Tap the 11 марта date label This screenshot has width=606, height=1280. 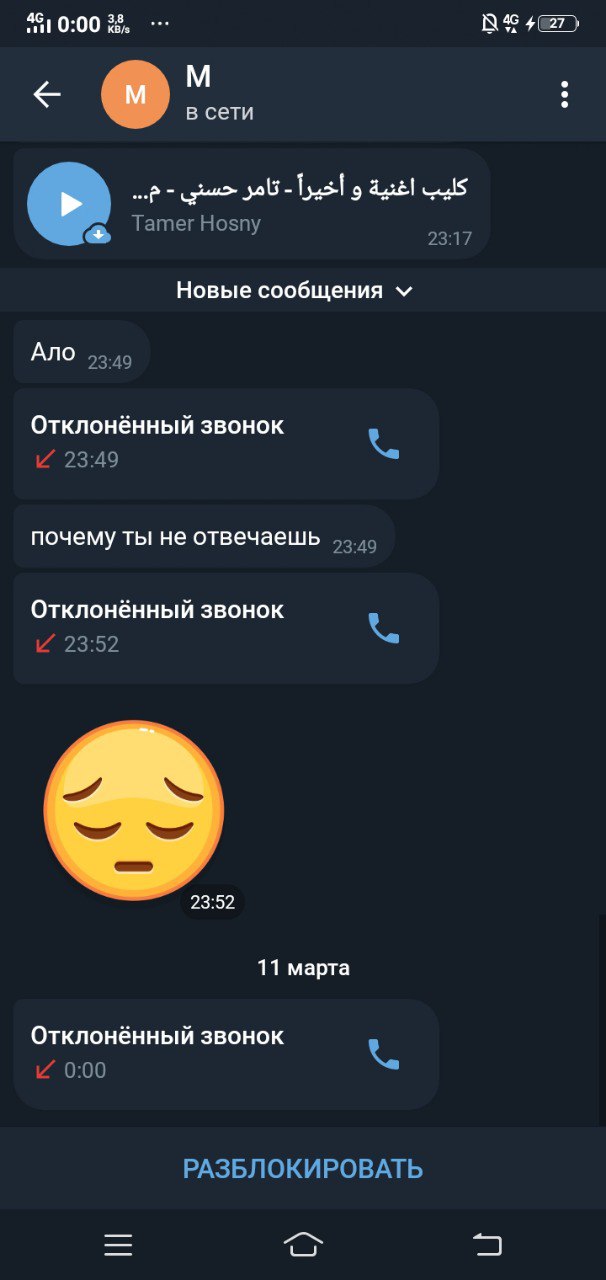303,968
